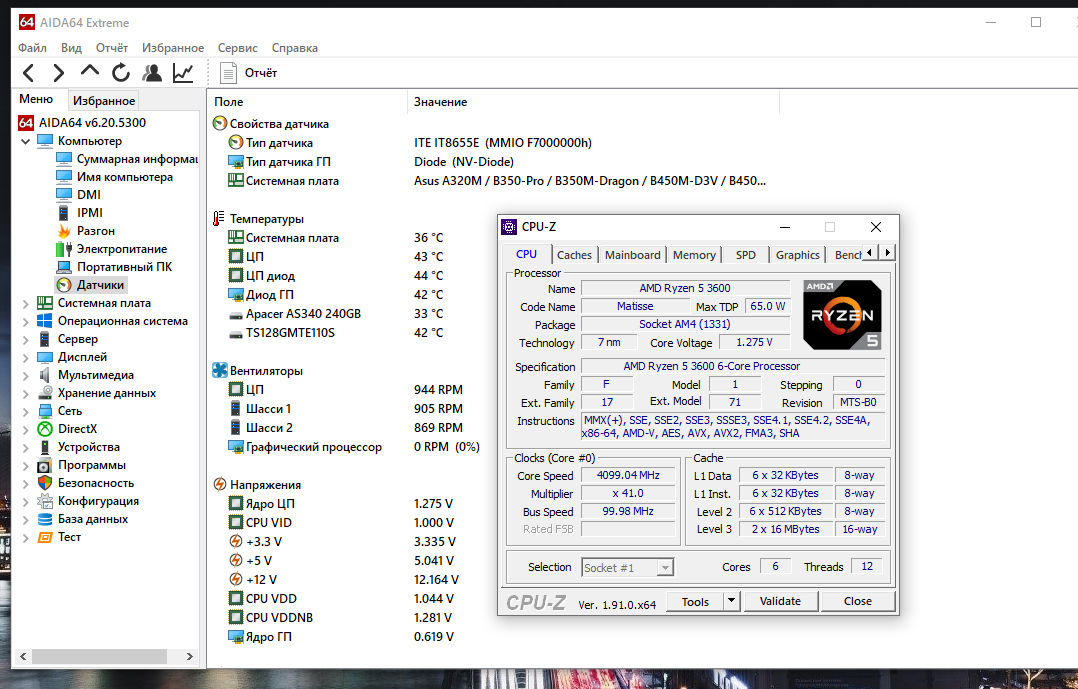Switch to CPU-Z Caches tab
This screenshot has height=689, width=1078.
click(x=574, y=254)
